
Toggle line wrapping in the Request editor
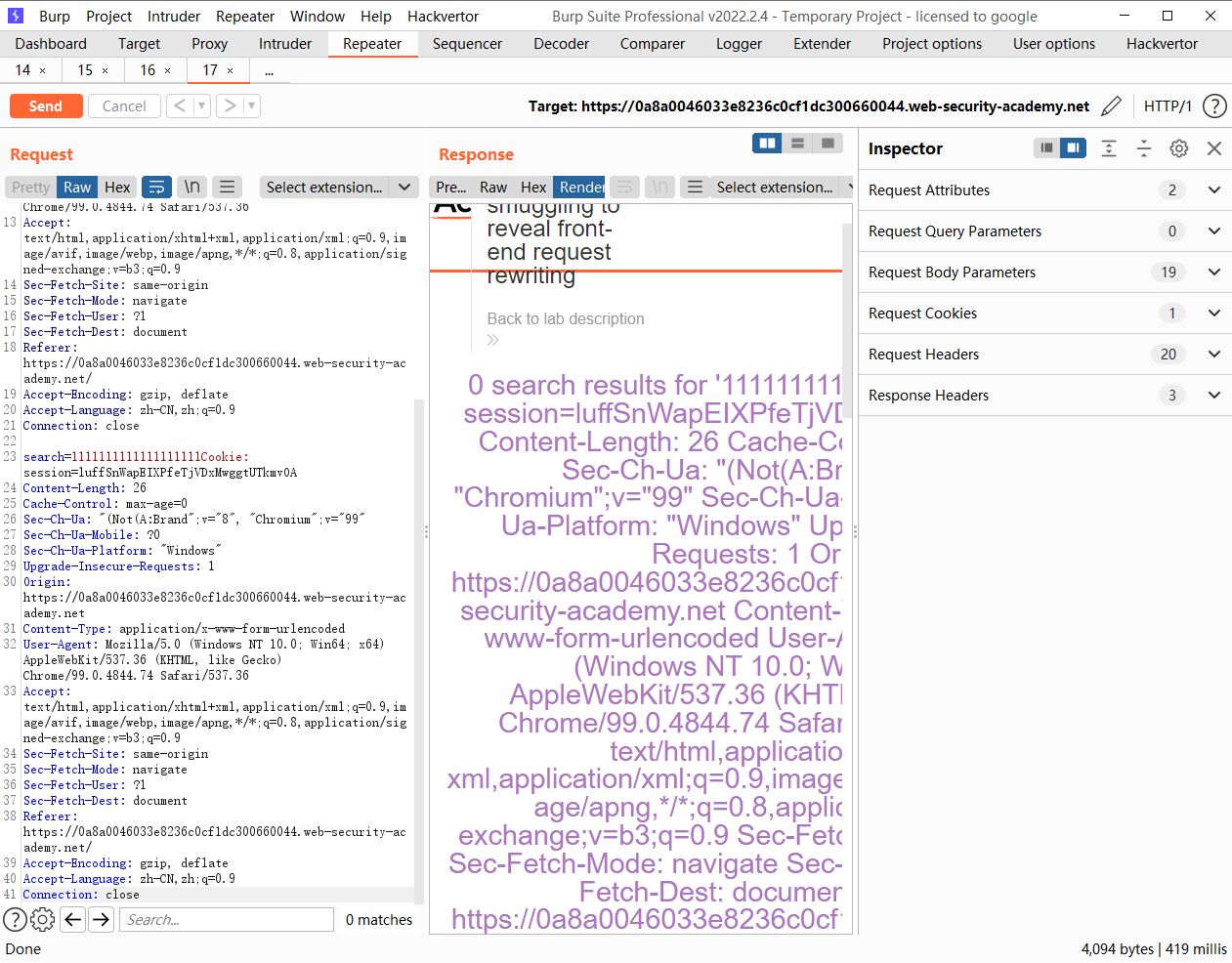pos(156,187)
